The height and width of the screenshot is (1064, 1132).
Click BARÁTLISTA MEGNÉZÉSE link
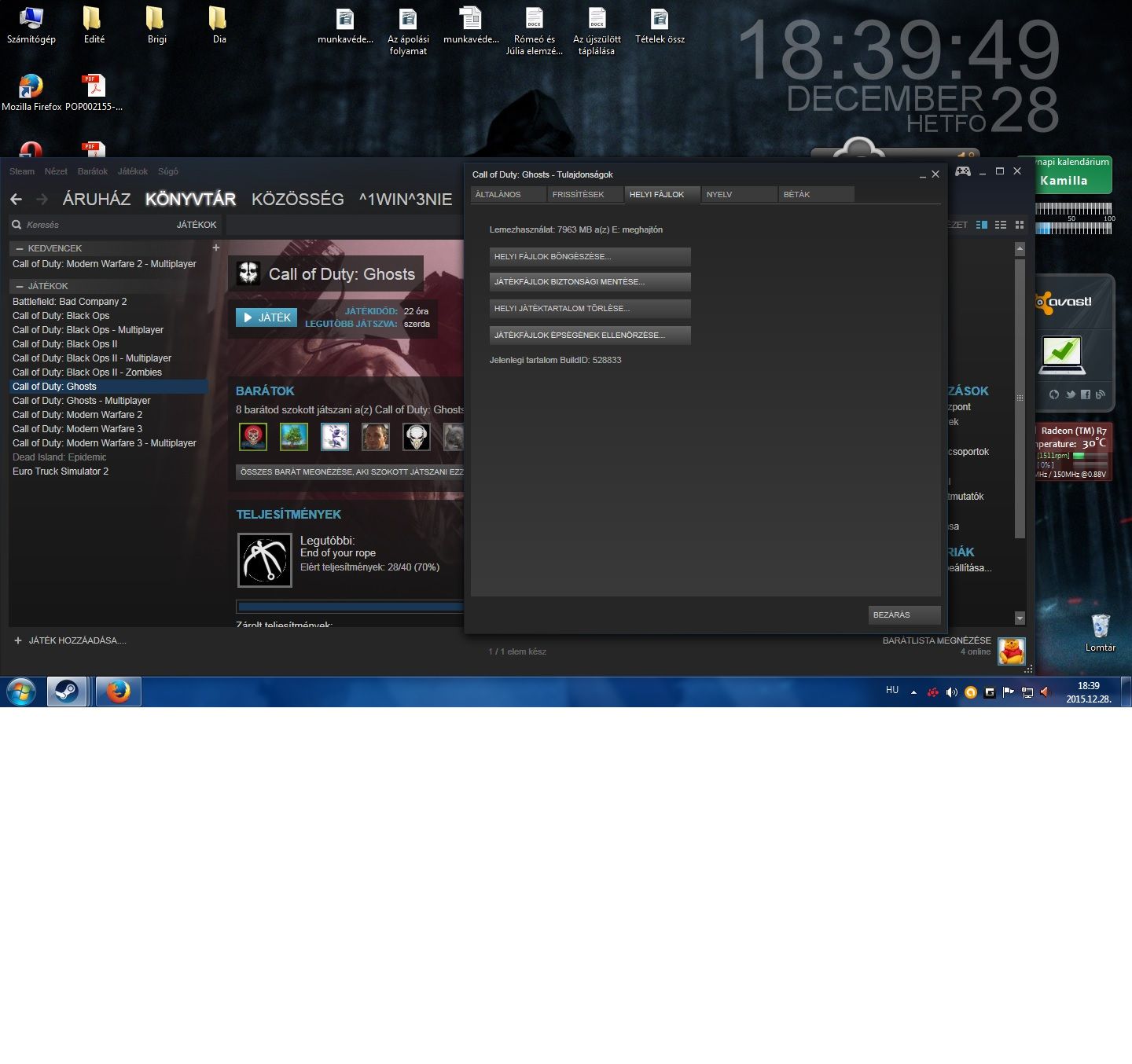pos(936,640)
